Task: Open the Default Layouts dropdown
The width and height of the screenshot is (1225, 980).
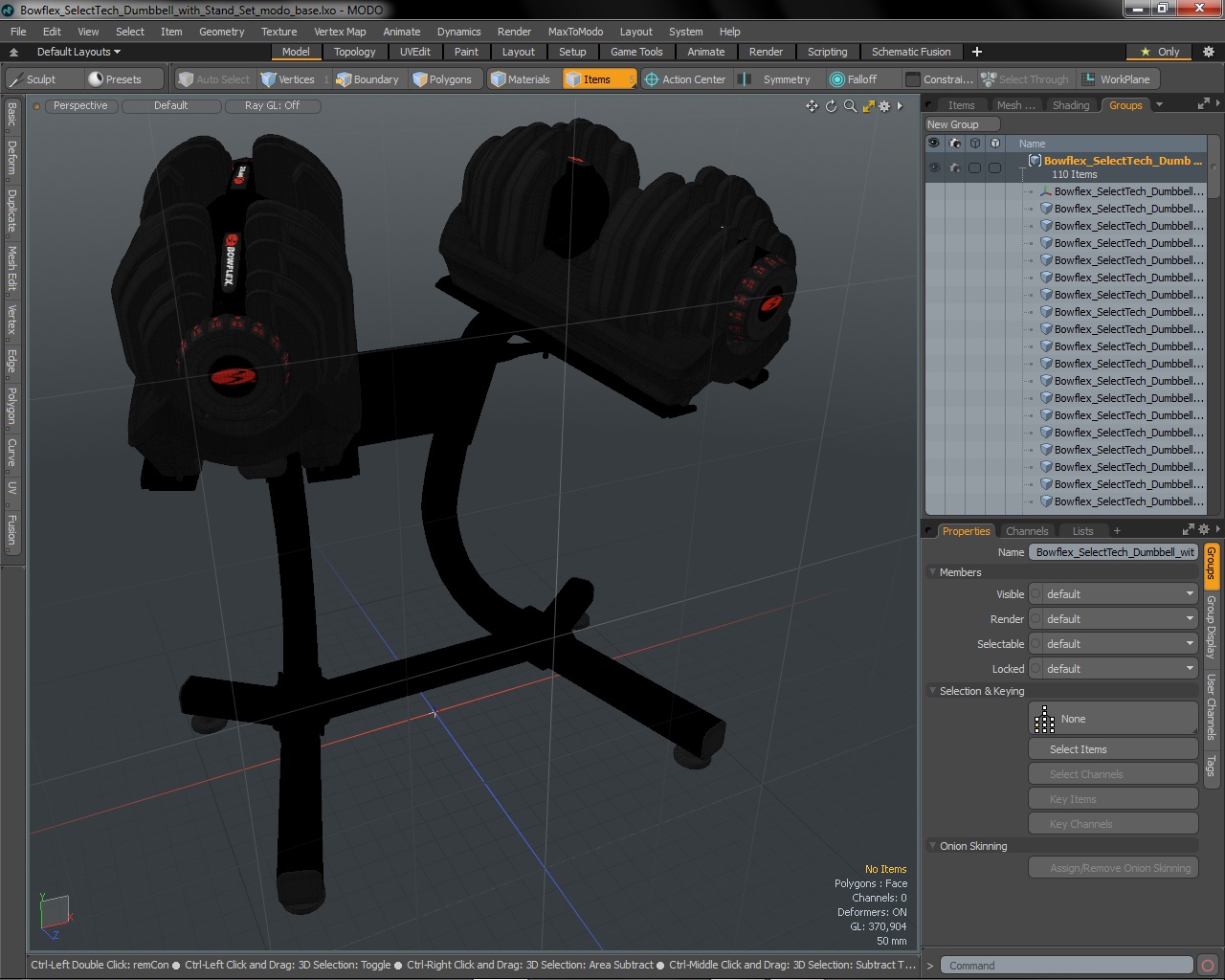Action: pyautogui.click(x=78, y=52)
